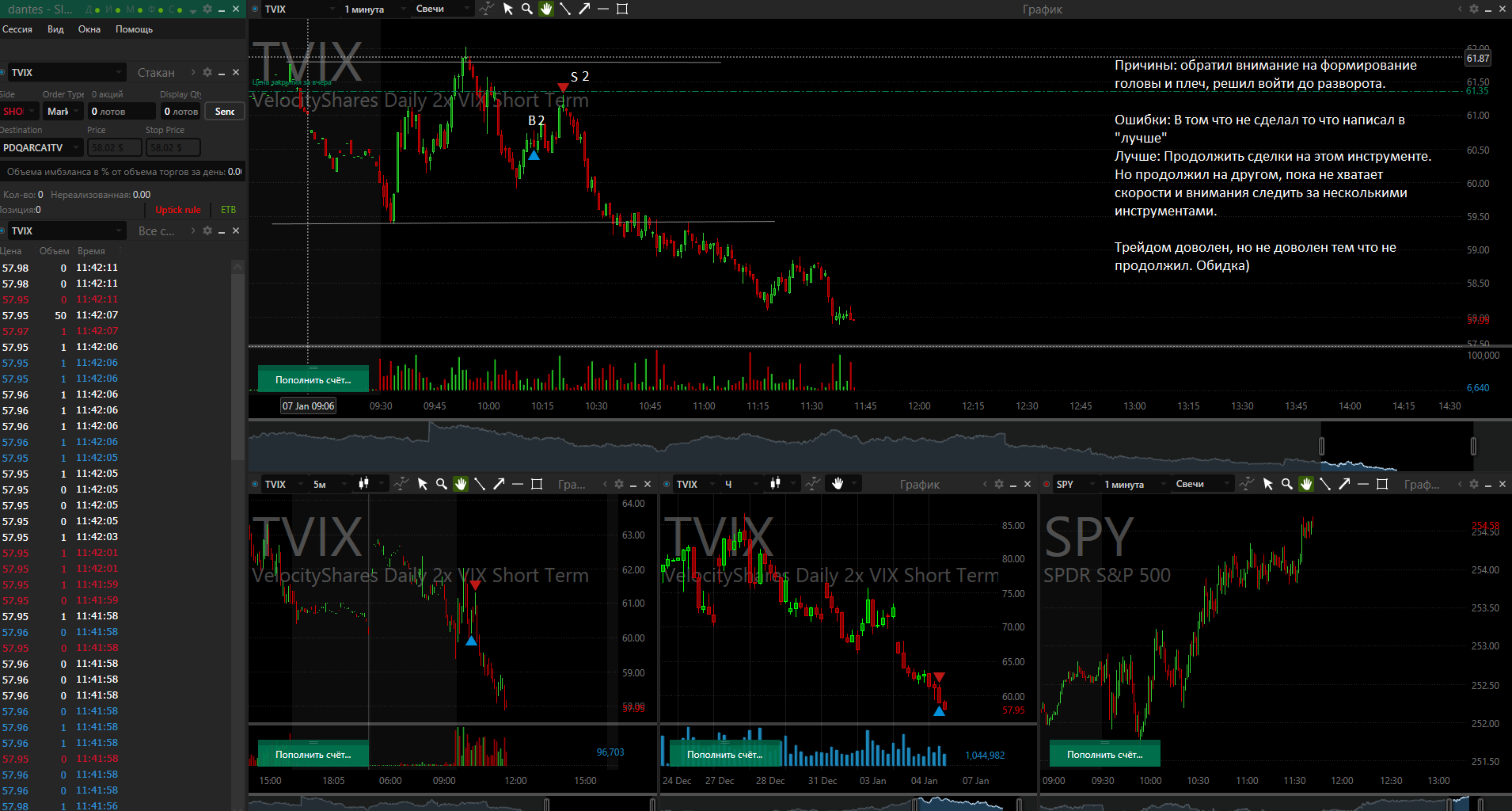Select the pointer tool in the top TVIX chart
Viewport: 1512px width, 811px height.
(x=508, y=9)
